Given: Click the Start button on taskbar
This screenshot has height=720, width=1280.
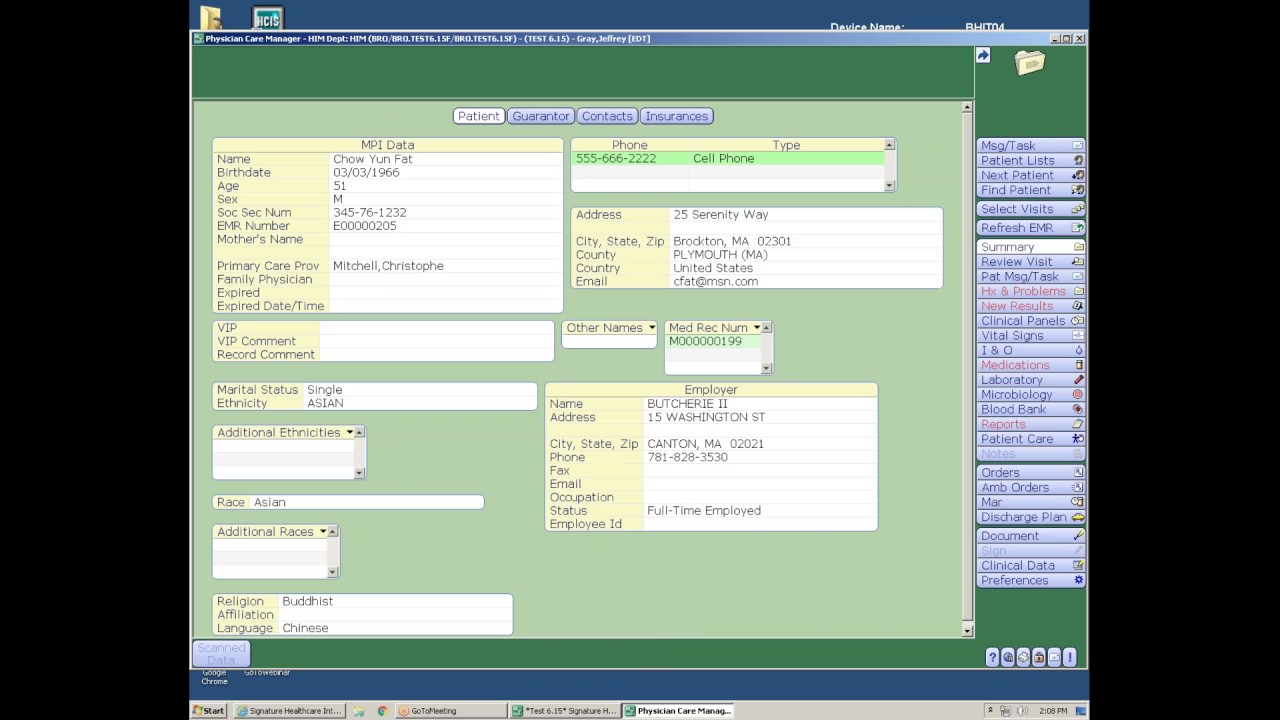Looking at the screenshot, I should coord(209,711).
